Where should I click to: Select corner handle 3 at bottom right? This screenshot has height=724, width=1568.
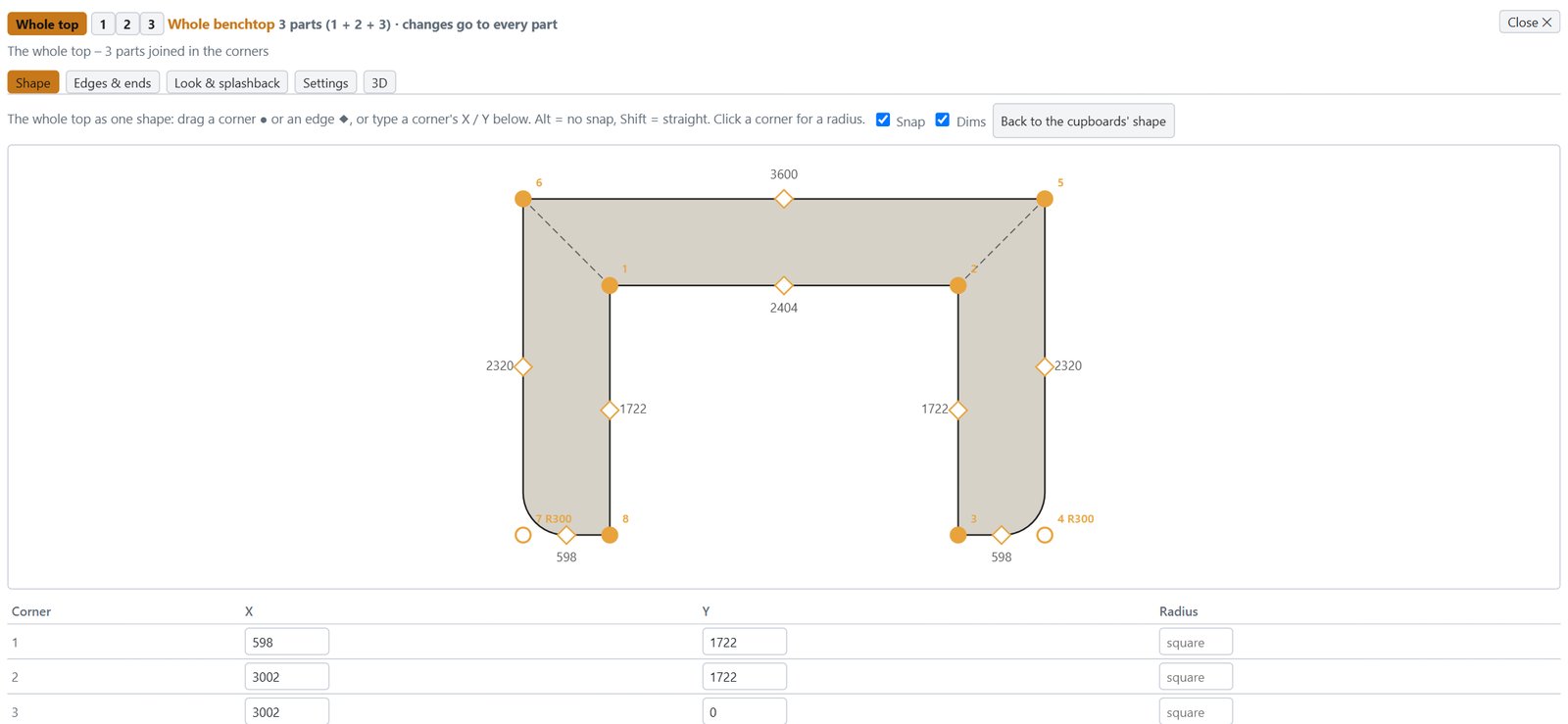[958, 535]
